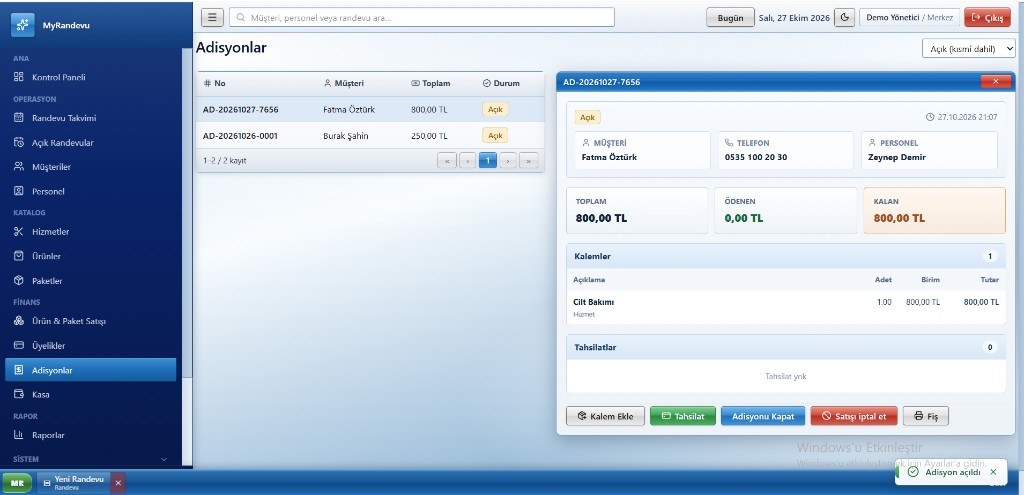Open Demo Yönetici / Merkez profile
The image size is (1024, 495).
909,18
